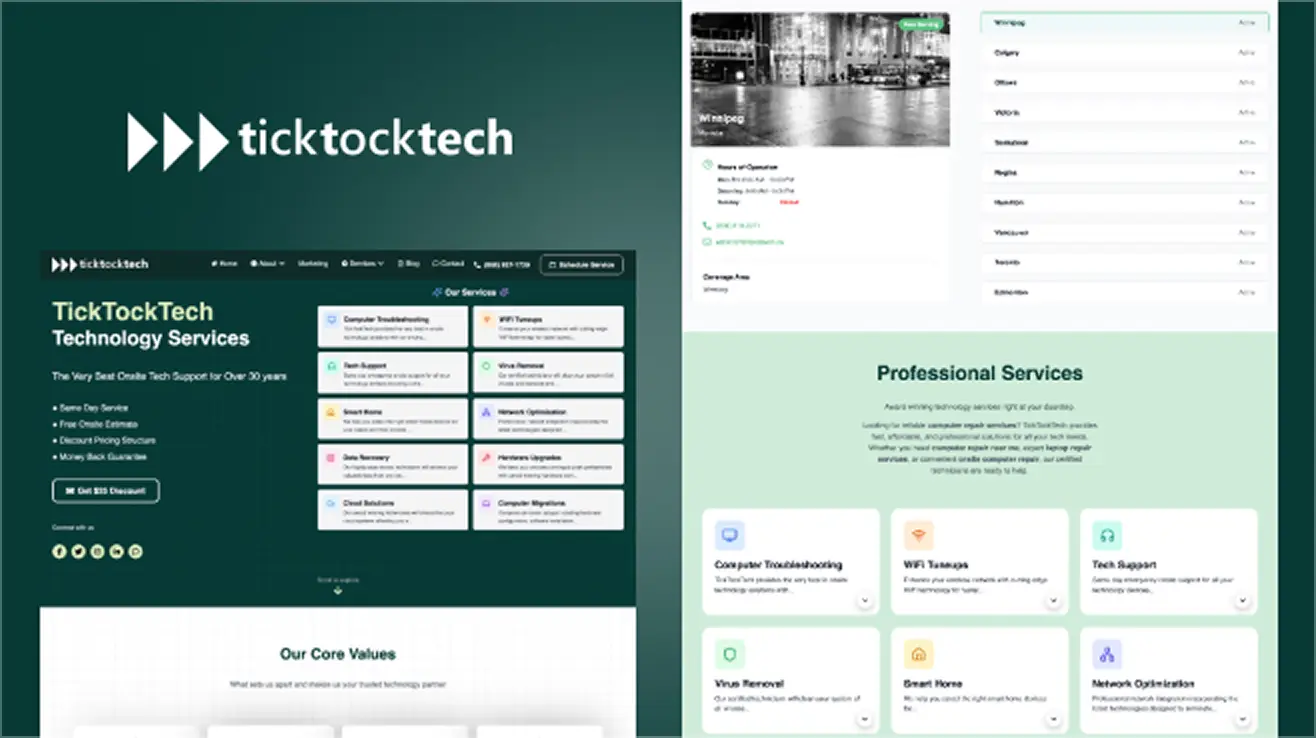Click the "Money Back Guarantee" bullet text
Viewport: 1316px width, 738px height.
point(102,456)
